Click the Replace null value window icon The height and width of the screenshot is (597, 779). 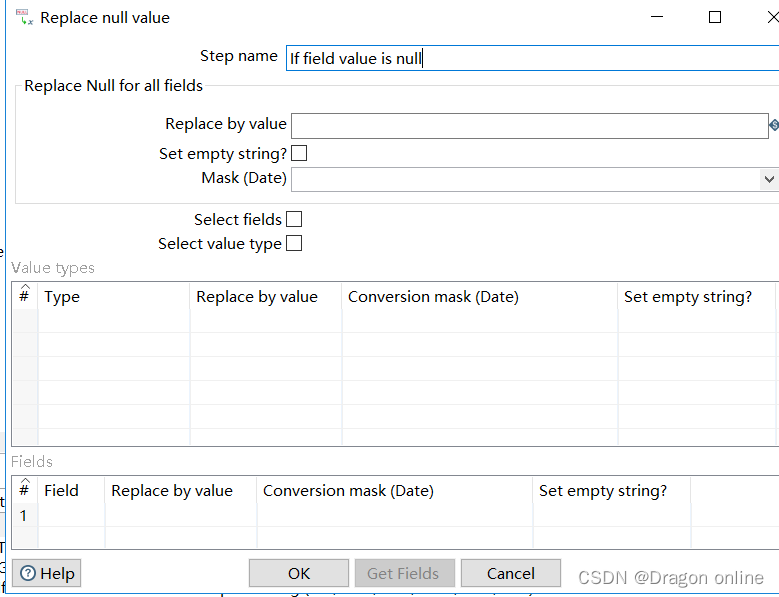click(x=24, y=17)
